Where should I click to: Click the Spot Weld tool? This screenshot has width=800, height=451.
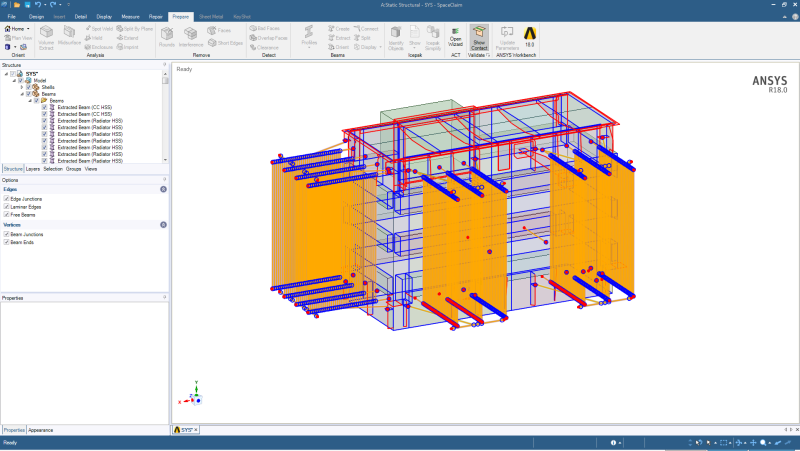(x=99, y=29)
